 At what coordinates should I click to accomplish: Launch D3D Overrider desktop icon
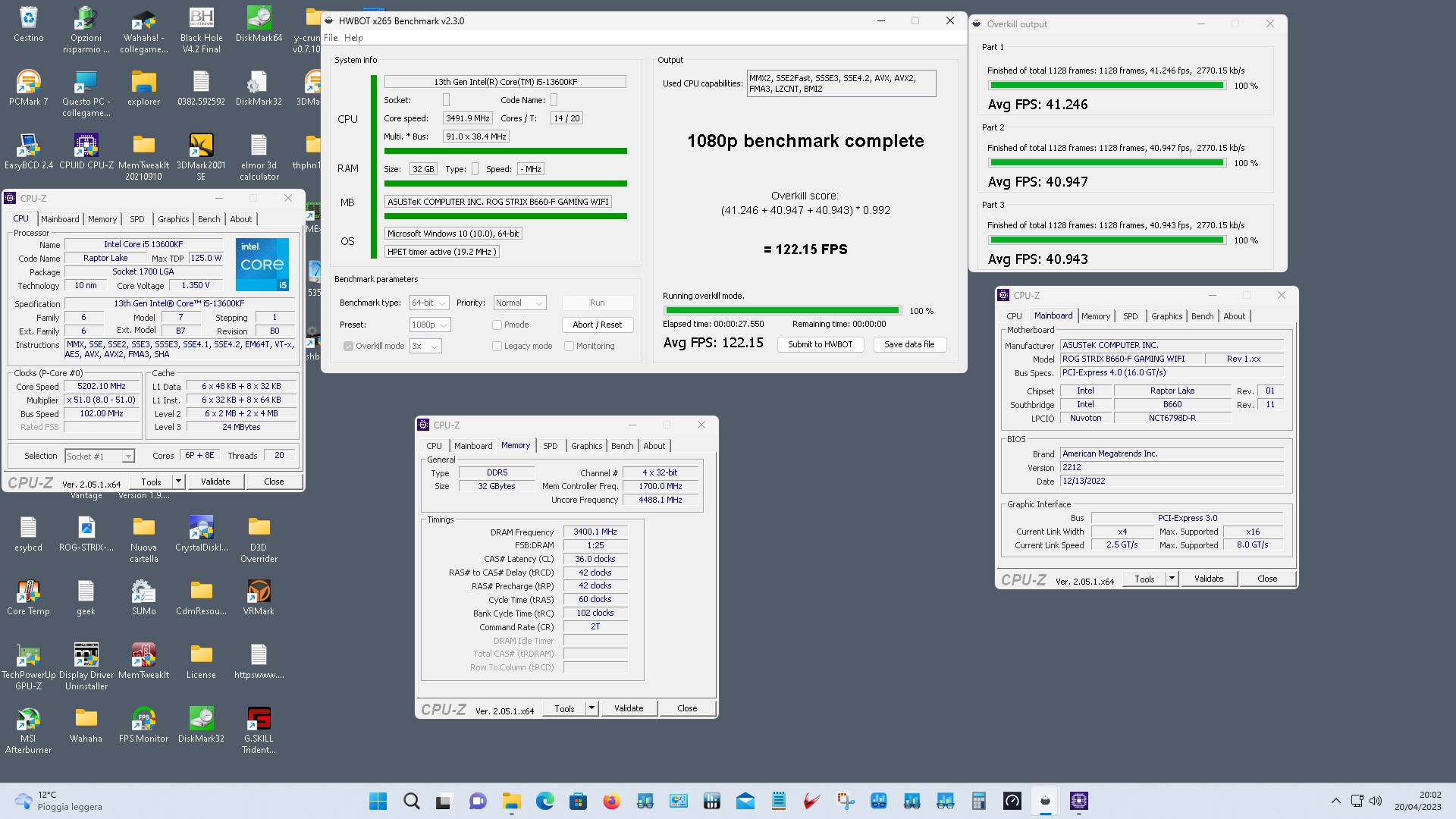coord(259,540)
